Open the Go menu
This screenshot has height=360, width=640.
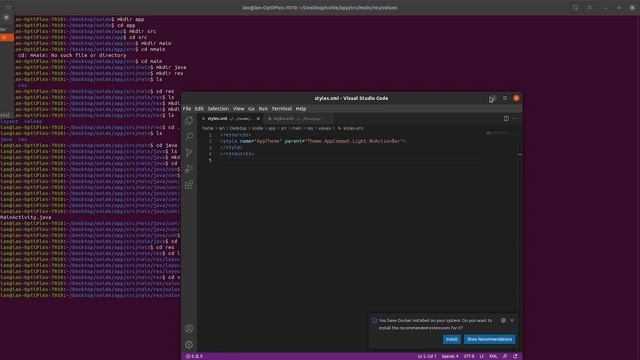point(251,109)
